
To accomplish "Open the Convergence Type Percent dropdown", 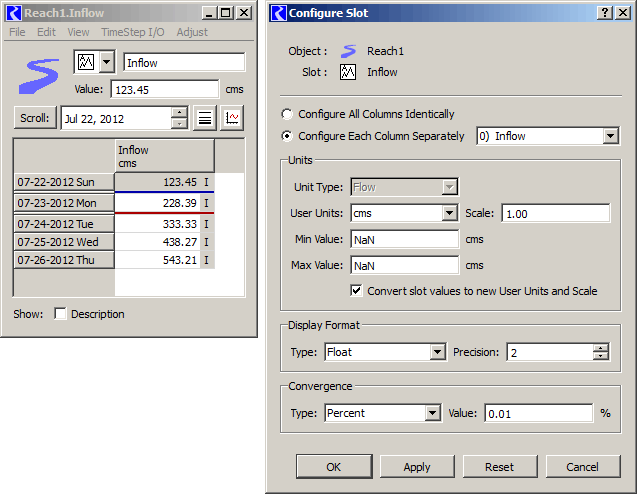I will click(x=383, y=413).
